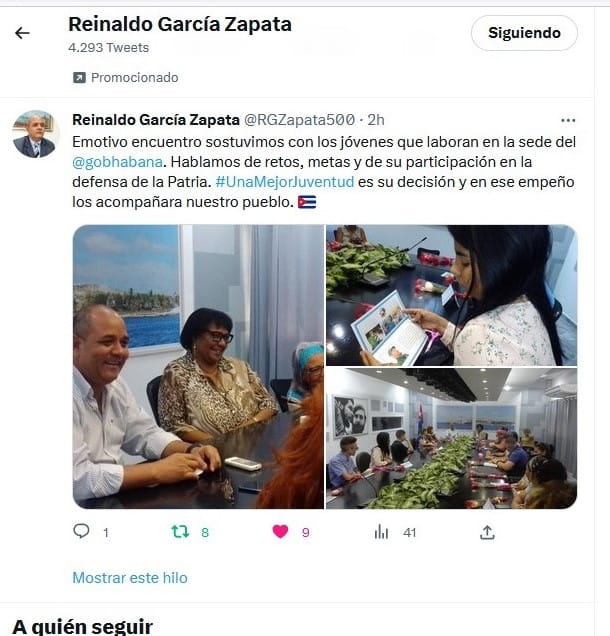This screenshot has height=636, width=610.
Task: Share the tweet with upload icon
Action: (487, 532)
